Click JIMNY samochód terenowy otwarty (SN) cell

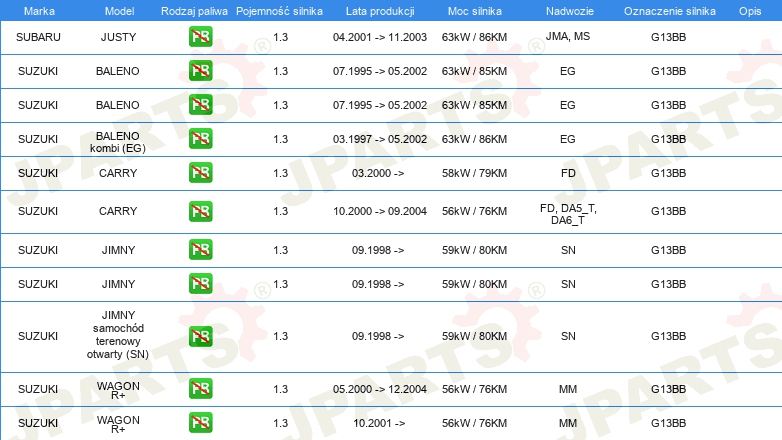[x=118, y=335]
